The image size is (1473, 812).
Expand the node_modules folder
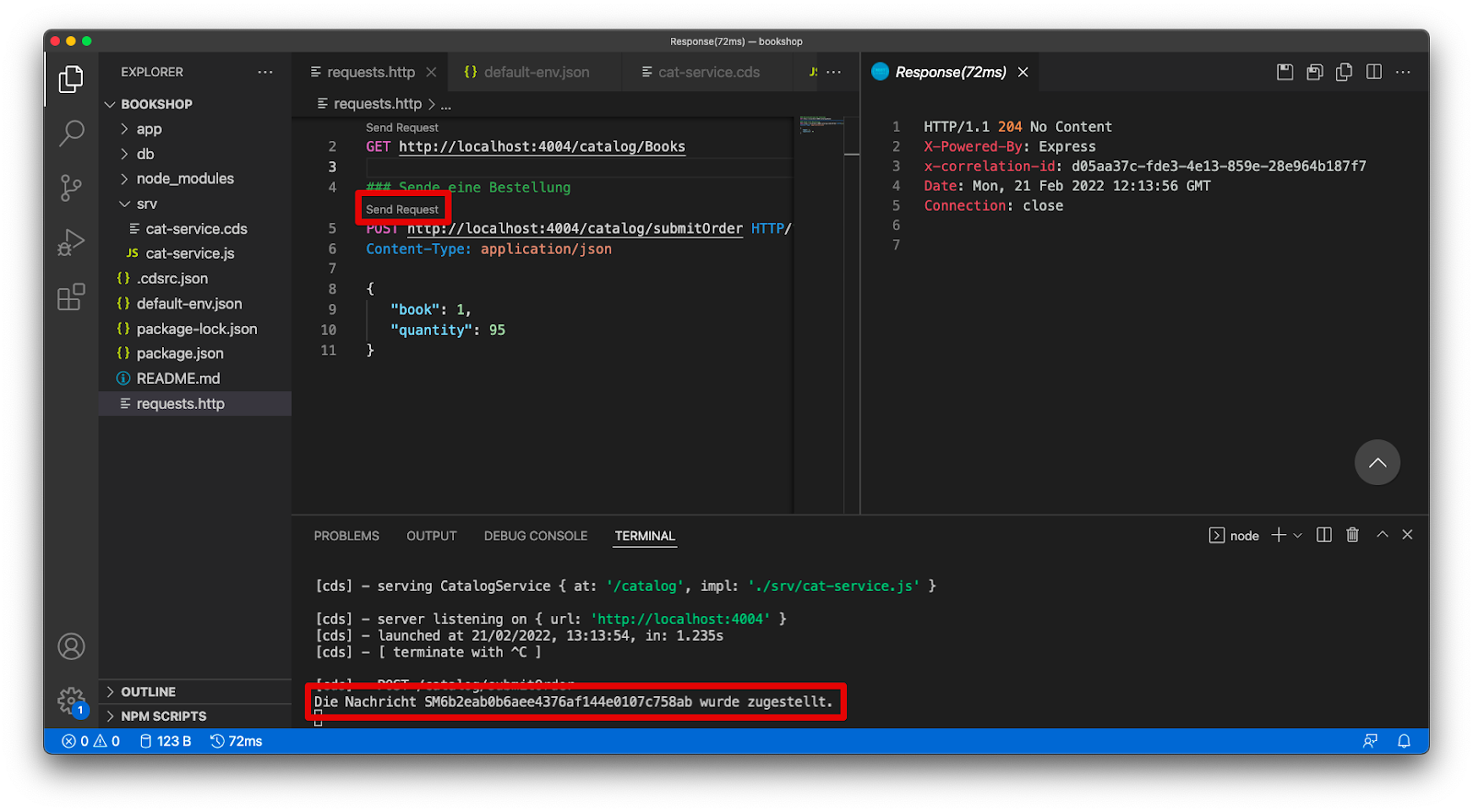195,179
